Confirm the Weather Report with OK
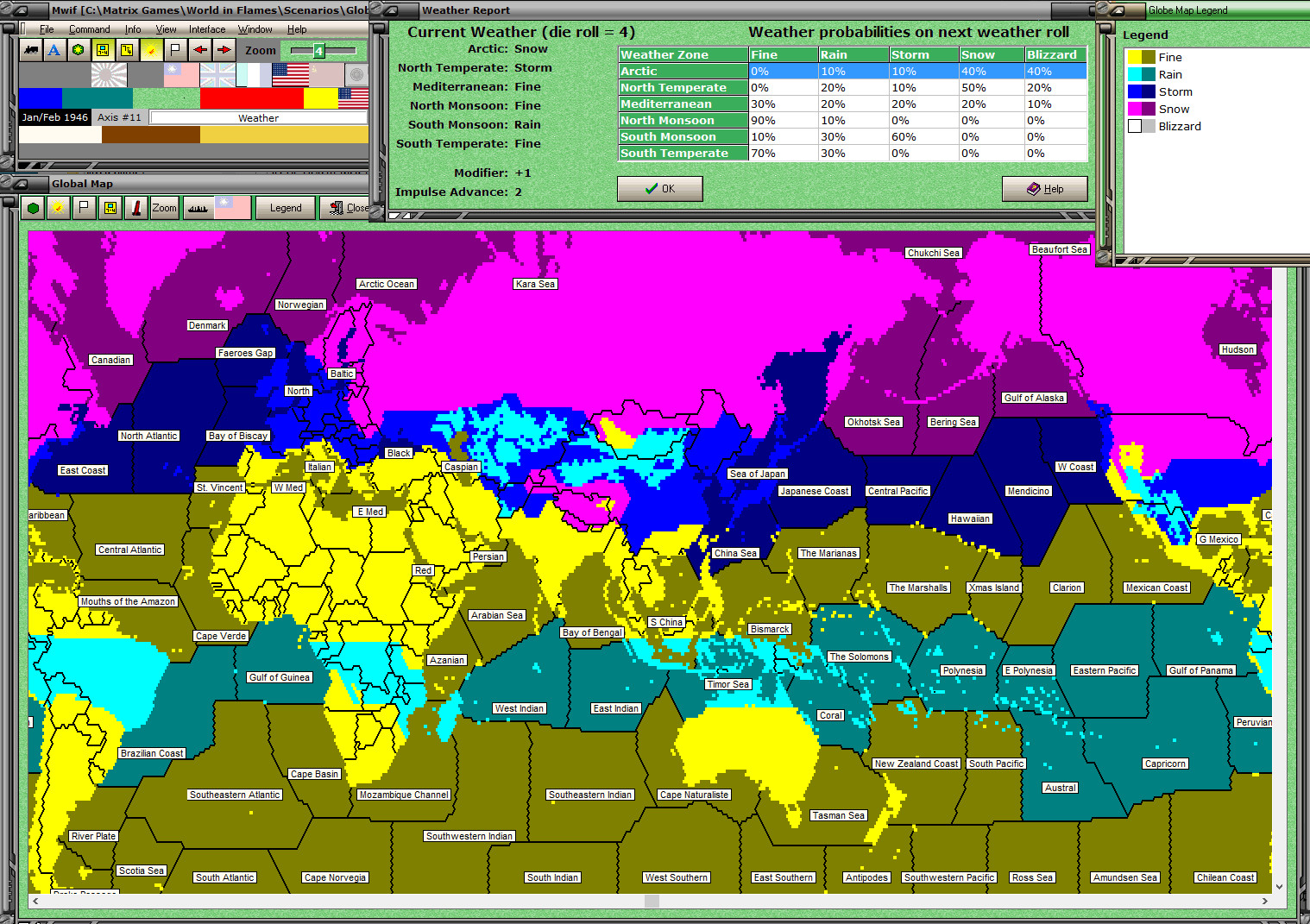1310x924 pixels. click(660, 189)
